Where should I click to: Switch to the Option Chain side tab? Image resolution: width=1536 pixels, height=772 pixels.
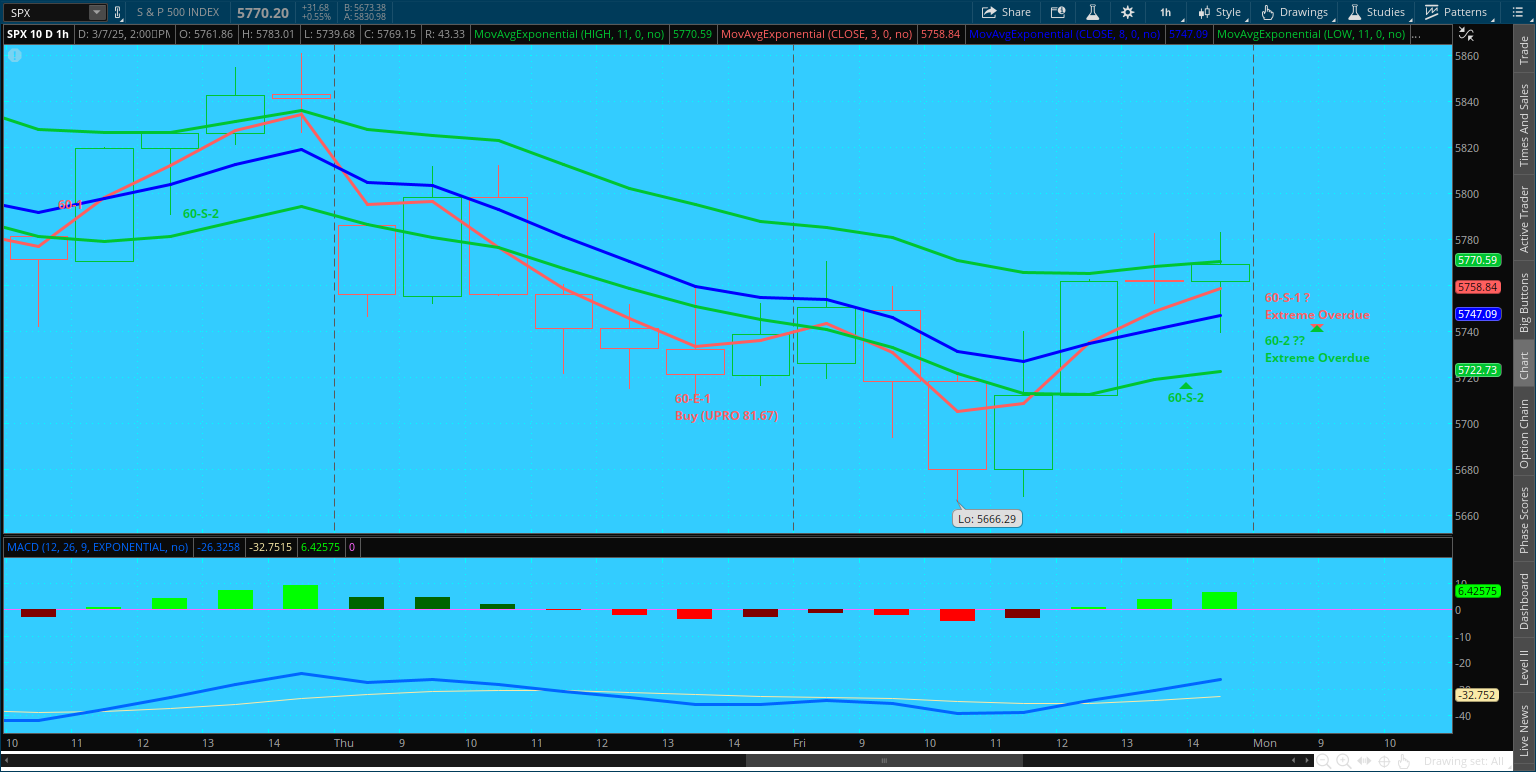(x=1524, y=433)
